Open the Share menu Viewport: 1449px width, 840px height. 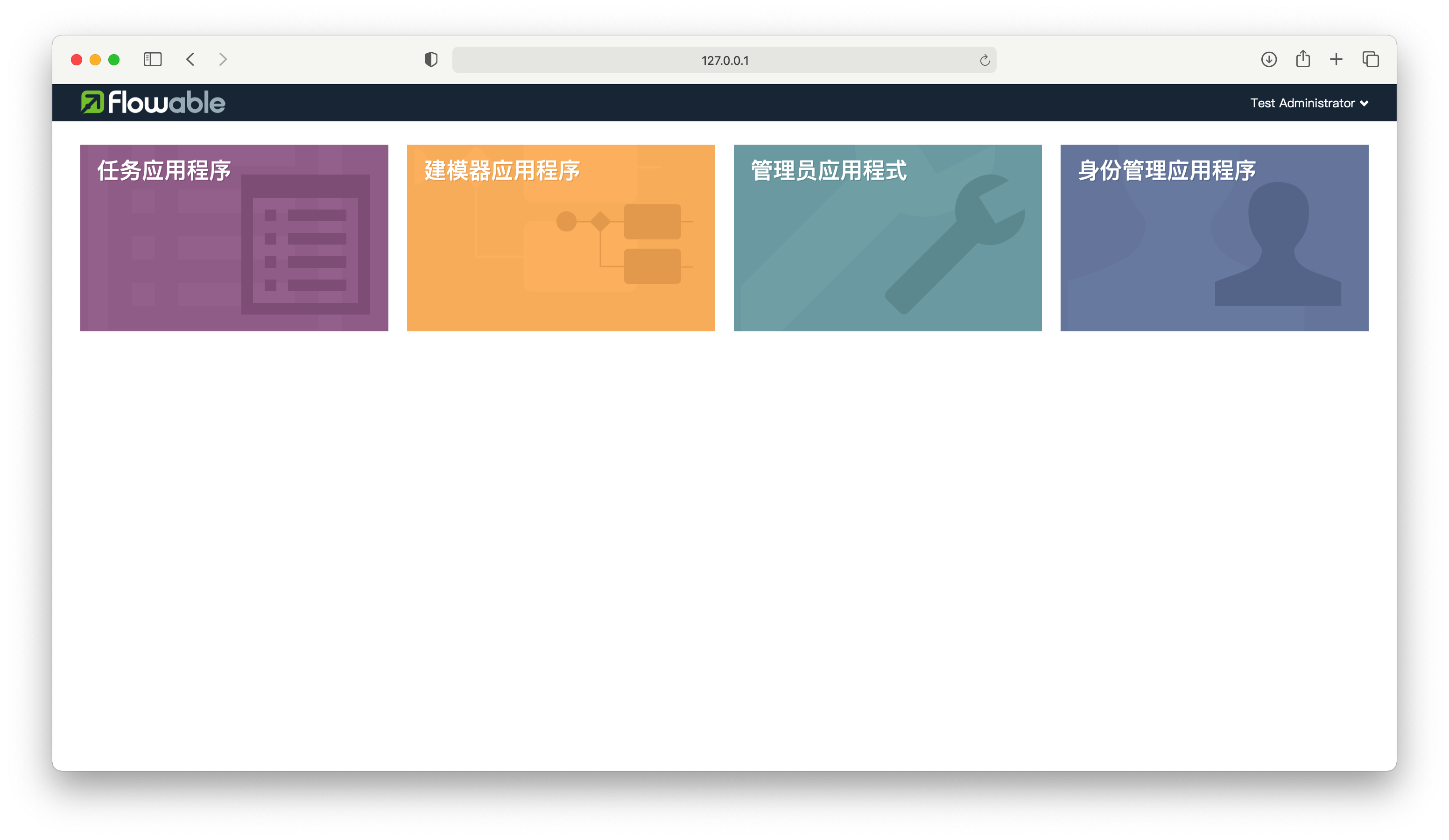1302,59
